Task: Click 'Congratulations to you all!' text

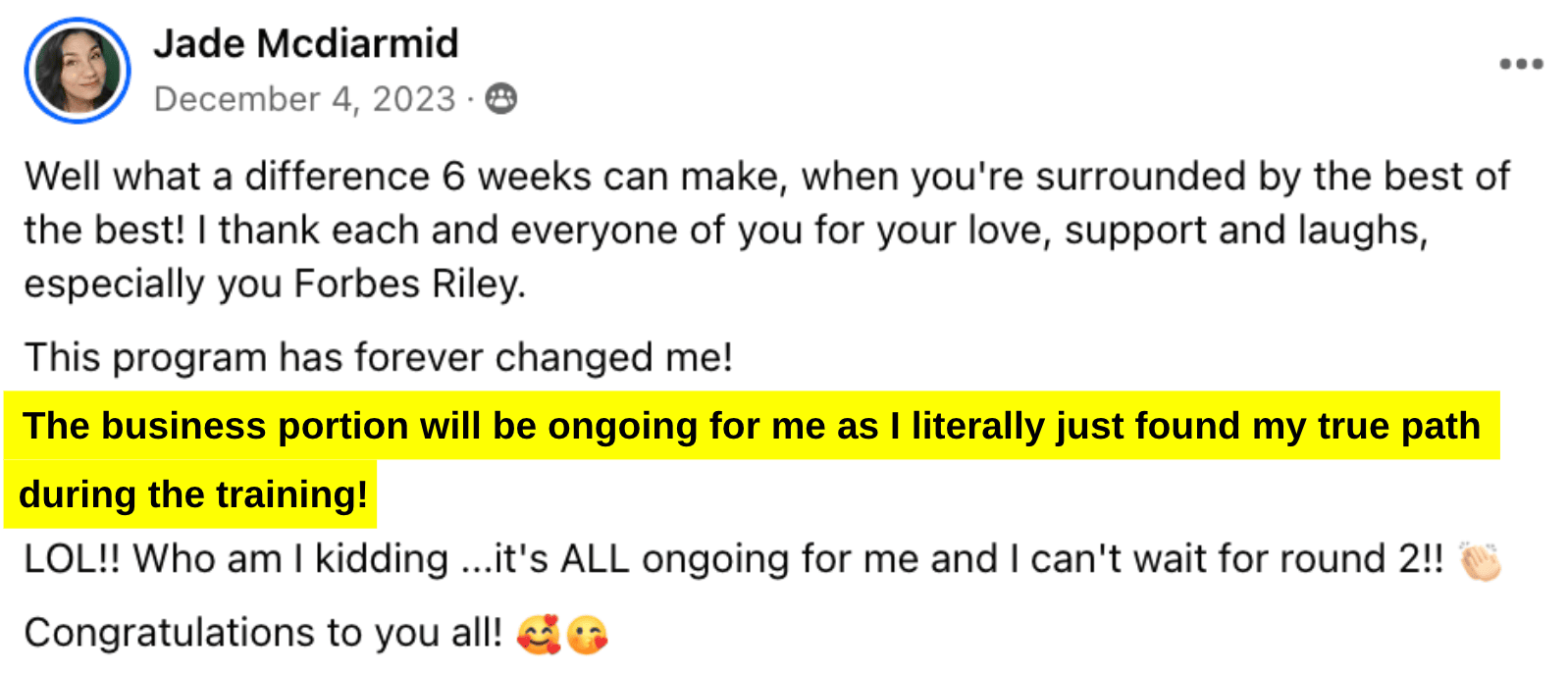Action: click(263, 633)
